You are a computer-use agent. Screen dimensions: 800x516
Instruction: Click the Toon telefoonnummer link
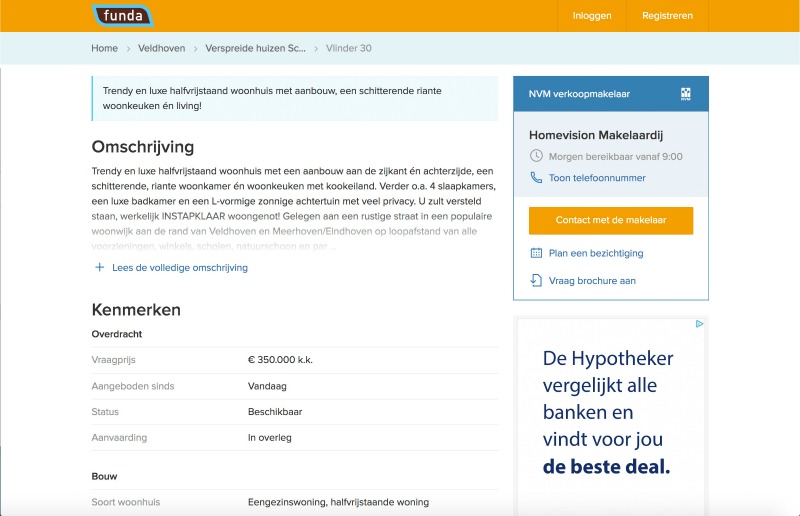[597, 178]
